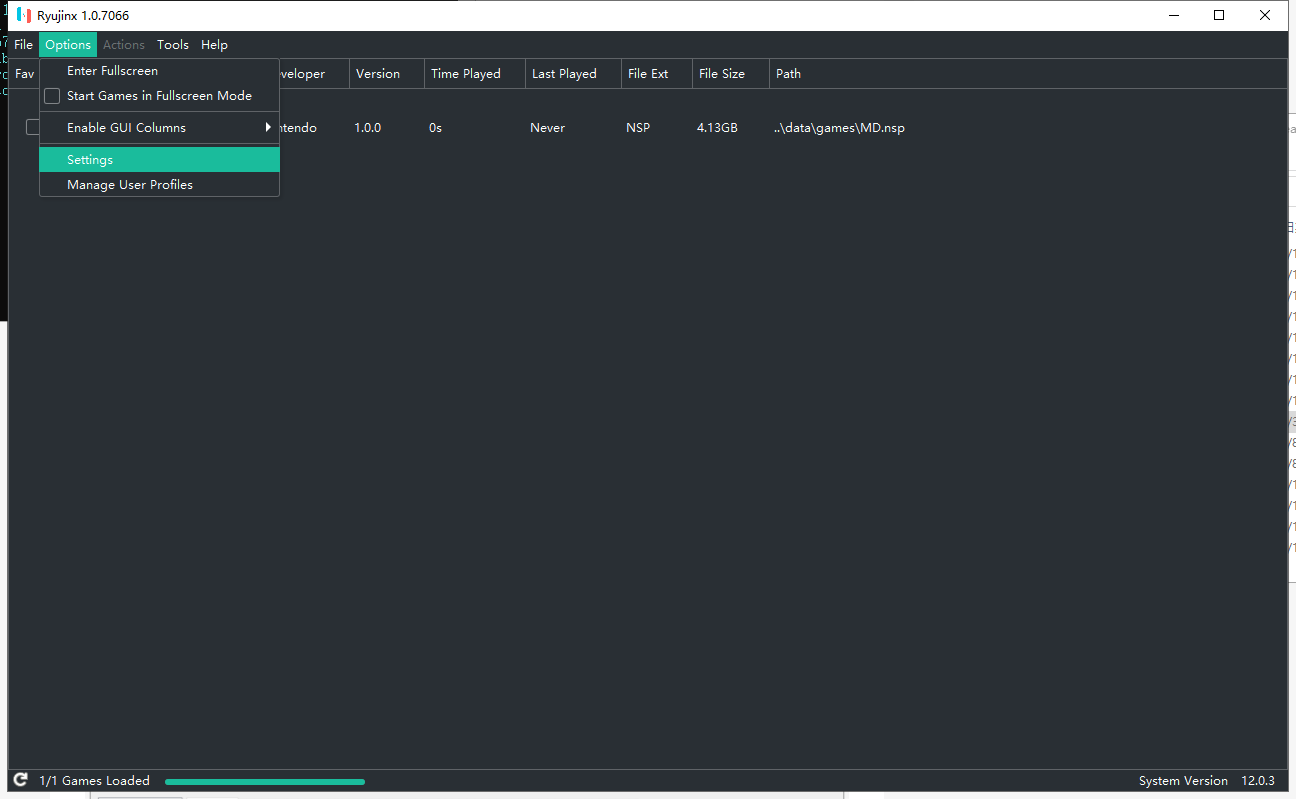The width and height of the screenshot is (1296, 799).
Task: Select the MD.nsp game row path
Action: 839,128
